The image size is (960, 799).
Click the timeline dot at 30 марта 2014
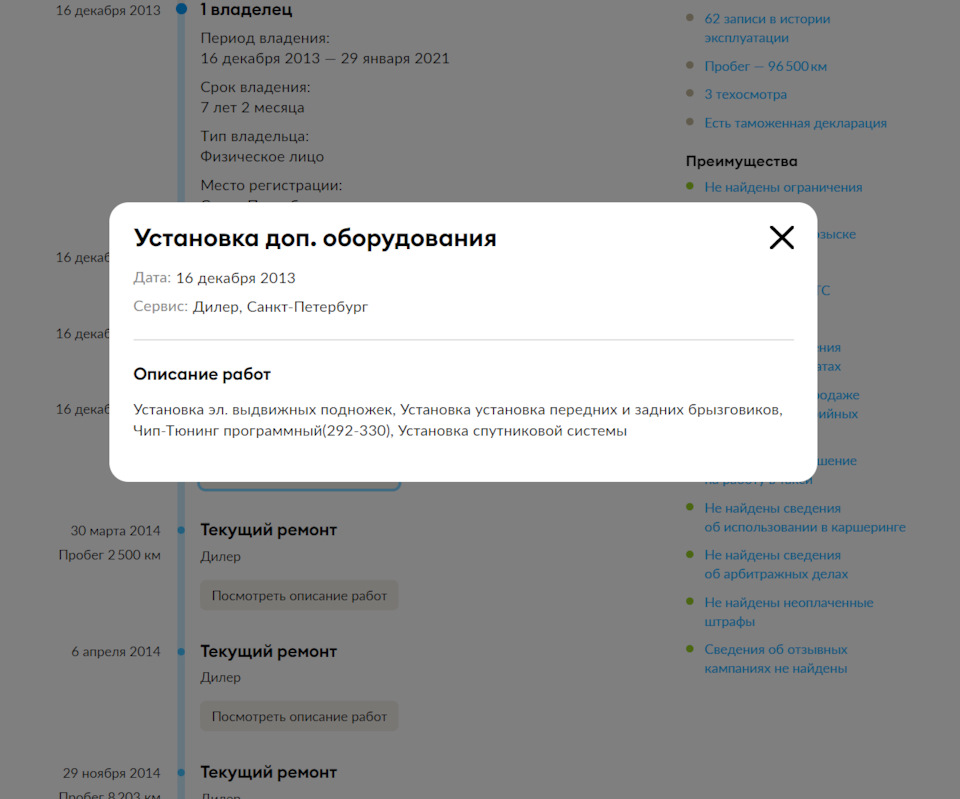[x=181, y=530]
